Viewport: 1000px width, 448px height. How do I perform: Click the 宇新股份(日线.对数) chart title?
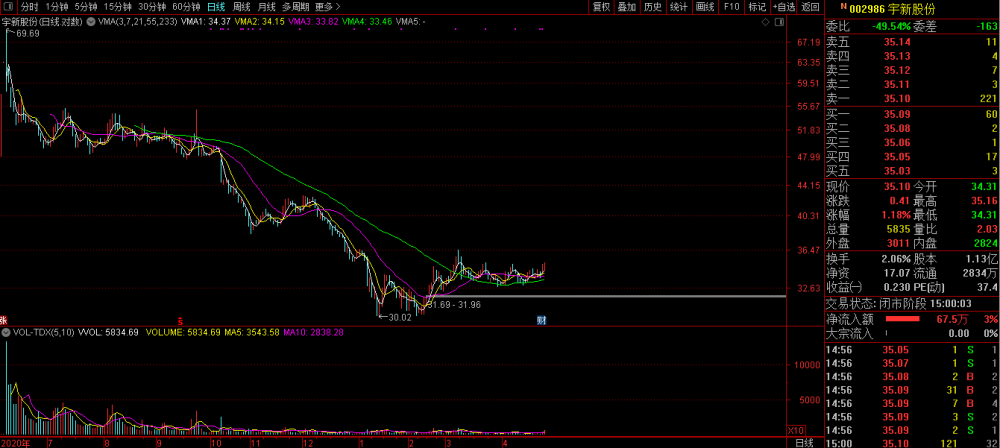click(x=42, y=22)
